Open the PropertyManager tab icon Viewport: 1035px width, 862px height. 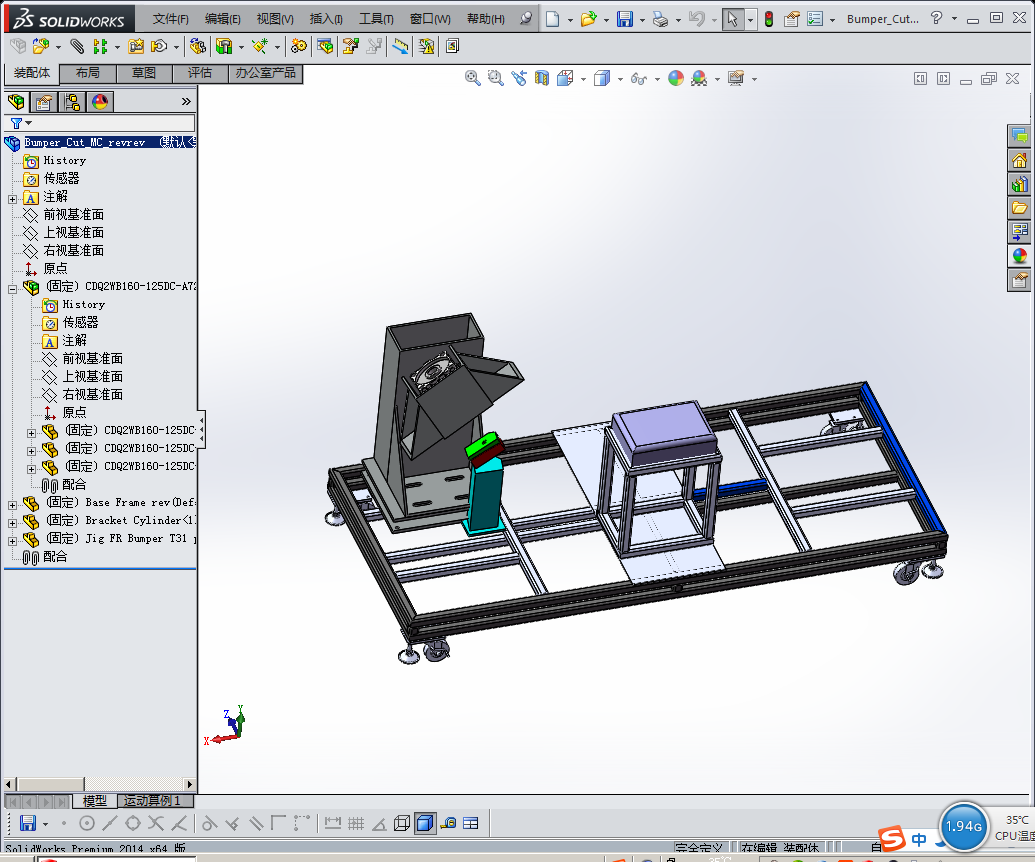tap(44, 102)
